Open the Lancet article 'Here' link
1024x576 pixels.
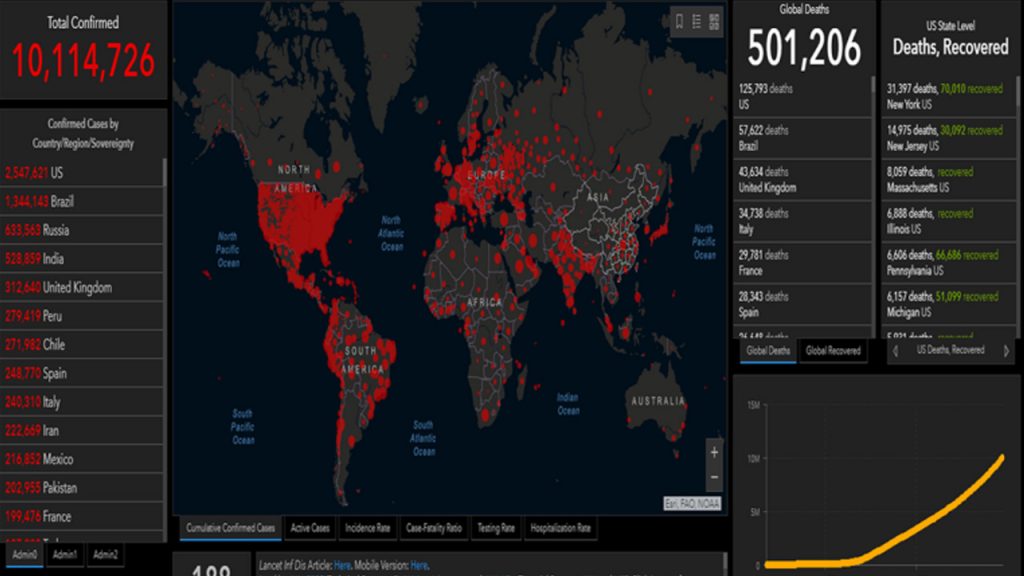pos(343,565)
